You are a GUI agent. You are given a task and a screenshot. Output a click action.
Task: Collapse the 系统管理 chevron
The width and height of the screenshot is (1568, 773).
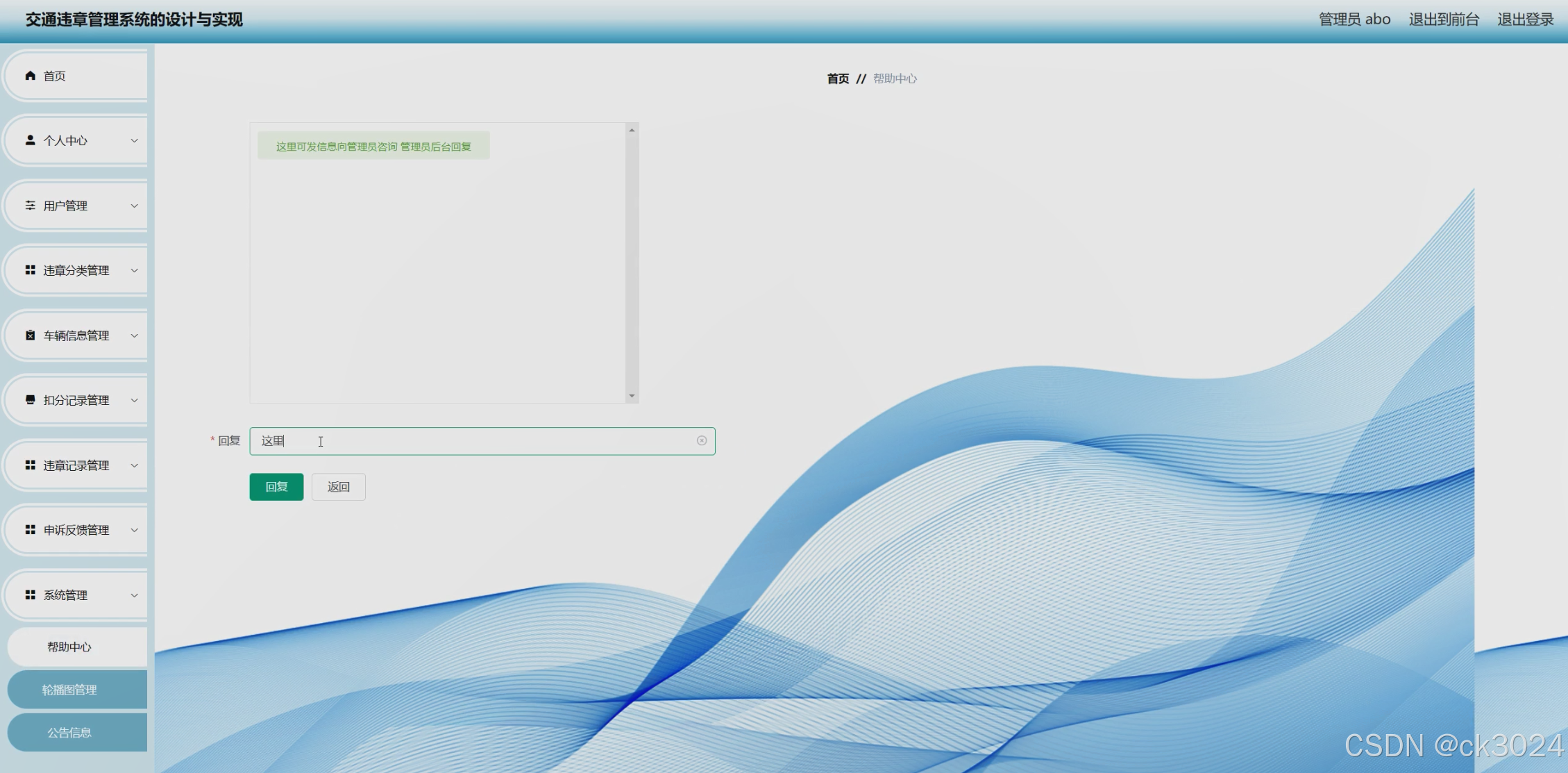click(x=135, y=595)
